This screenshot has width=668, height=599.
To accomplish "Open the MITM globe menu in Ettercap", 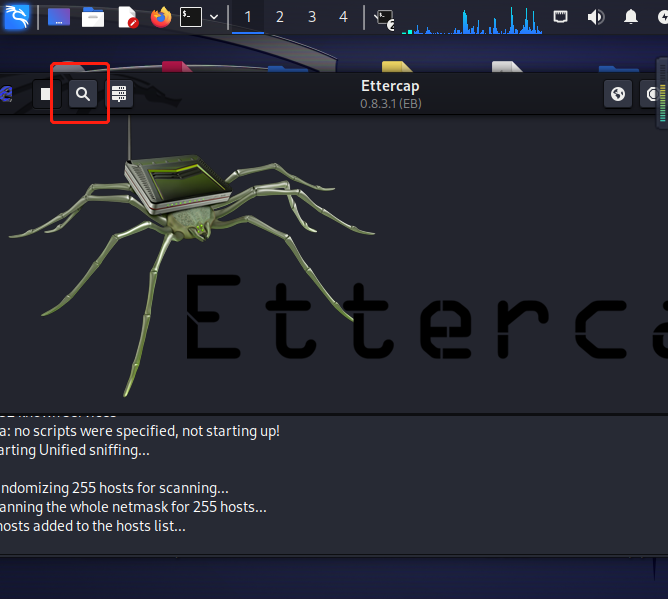I will coord(618,94).
